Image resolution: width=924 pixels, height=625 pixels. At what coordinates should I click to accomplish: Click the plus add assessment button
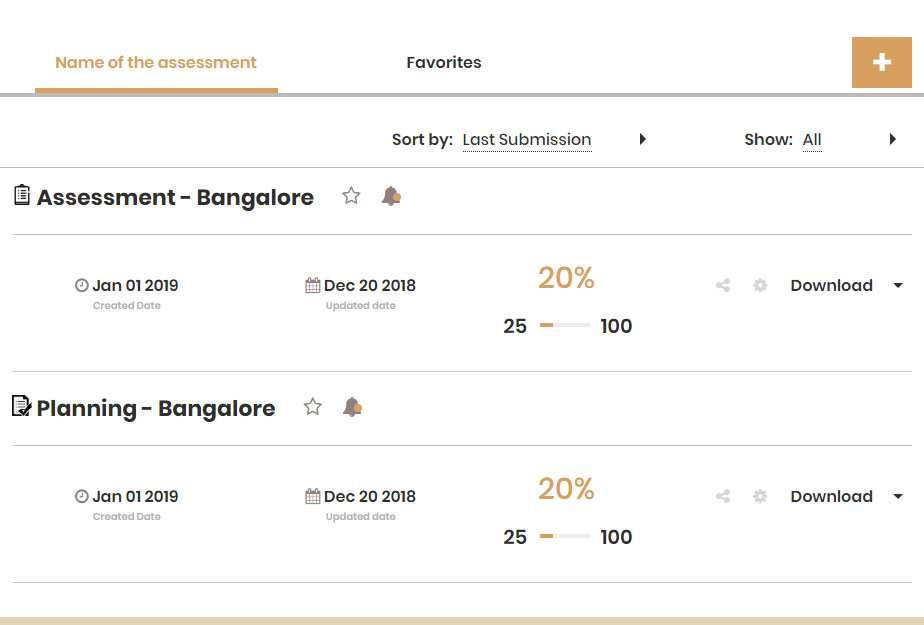click(x=882, y=62)
